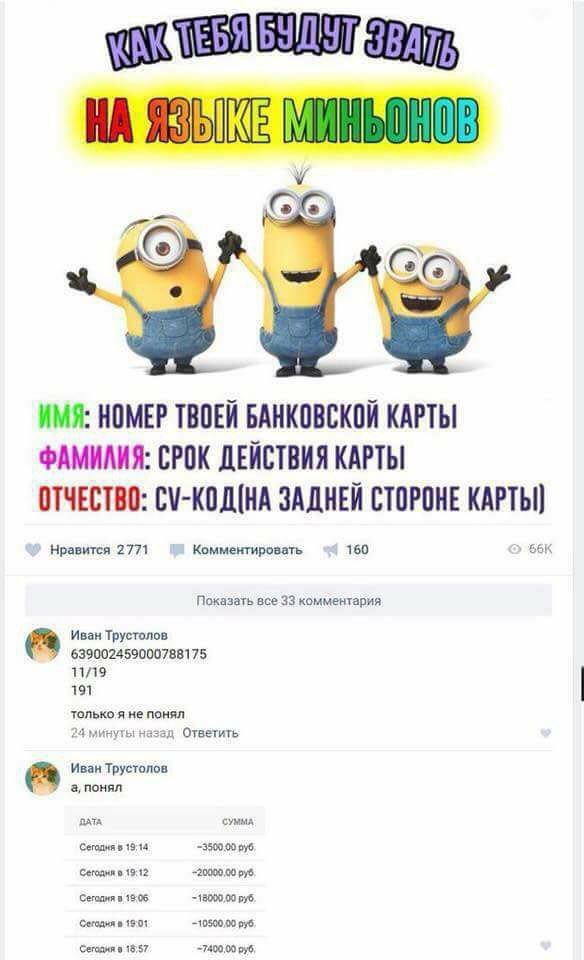This screenshot has height=960, width=584.
Task: Share the post via megaphone icon
Action: pyautogui.click(x=330, y=550)
